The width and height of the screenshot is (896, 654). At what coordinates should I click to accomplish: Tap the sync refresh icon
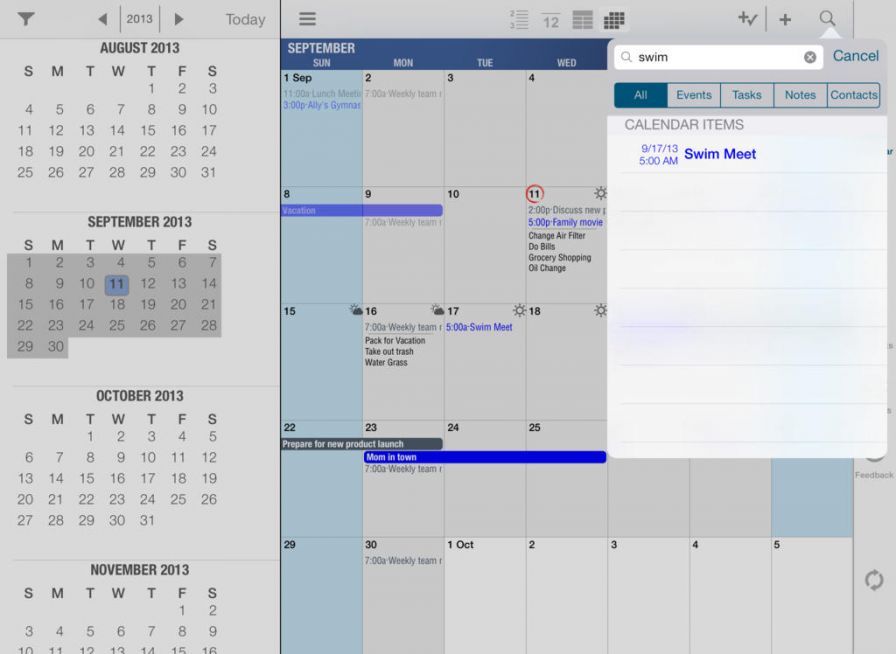(874, 580)
